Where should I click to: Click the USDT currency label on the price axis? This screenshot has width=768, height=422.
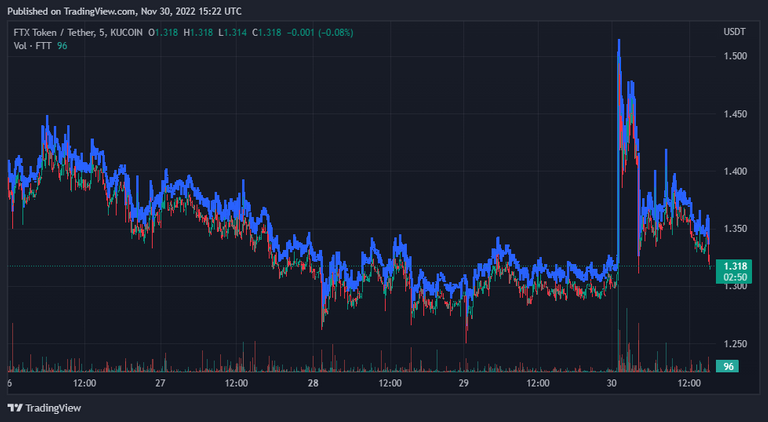[734, 32]
